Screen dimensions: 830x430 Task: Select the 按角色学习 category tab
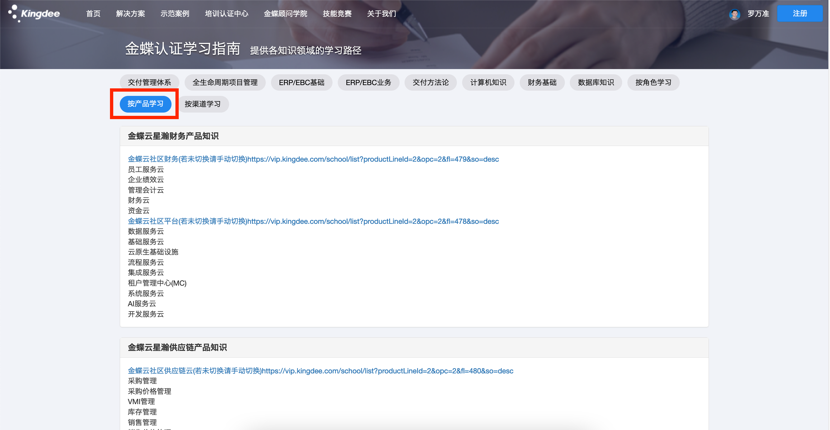[653, 83]
